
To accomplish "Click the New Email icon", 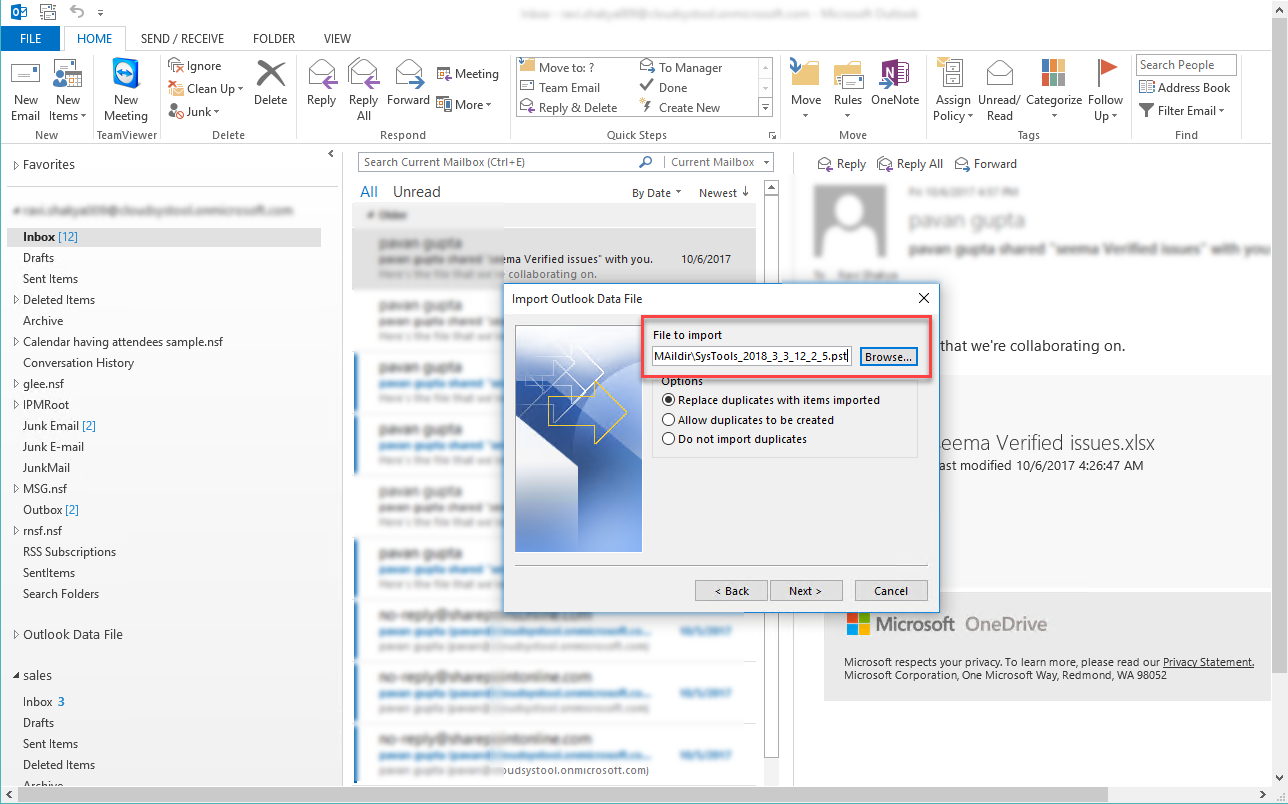I will coord(26,76).
